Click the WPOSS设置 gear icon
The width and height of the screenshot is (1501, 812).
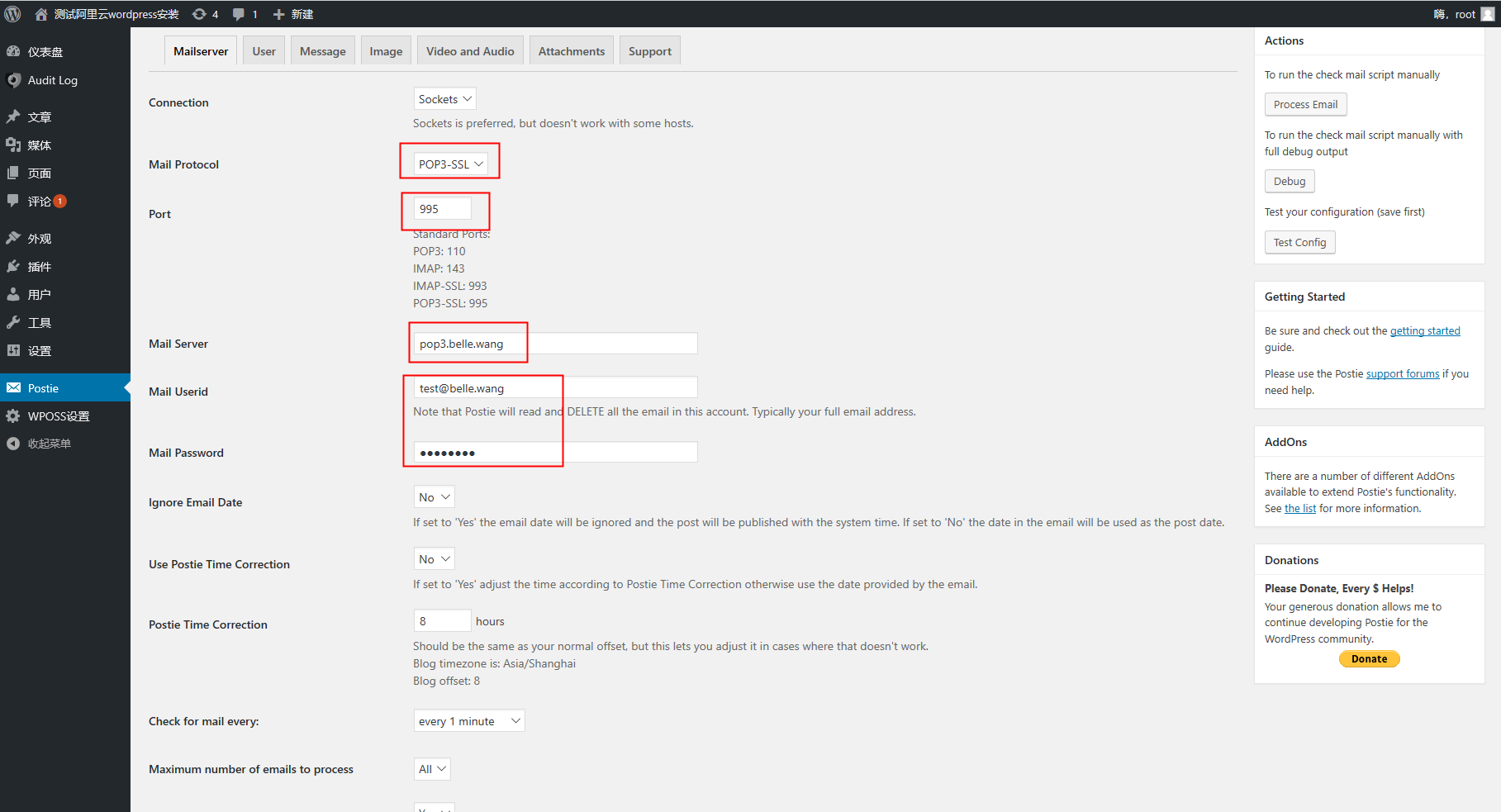(x=14, y=416)
